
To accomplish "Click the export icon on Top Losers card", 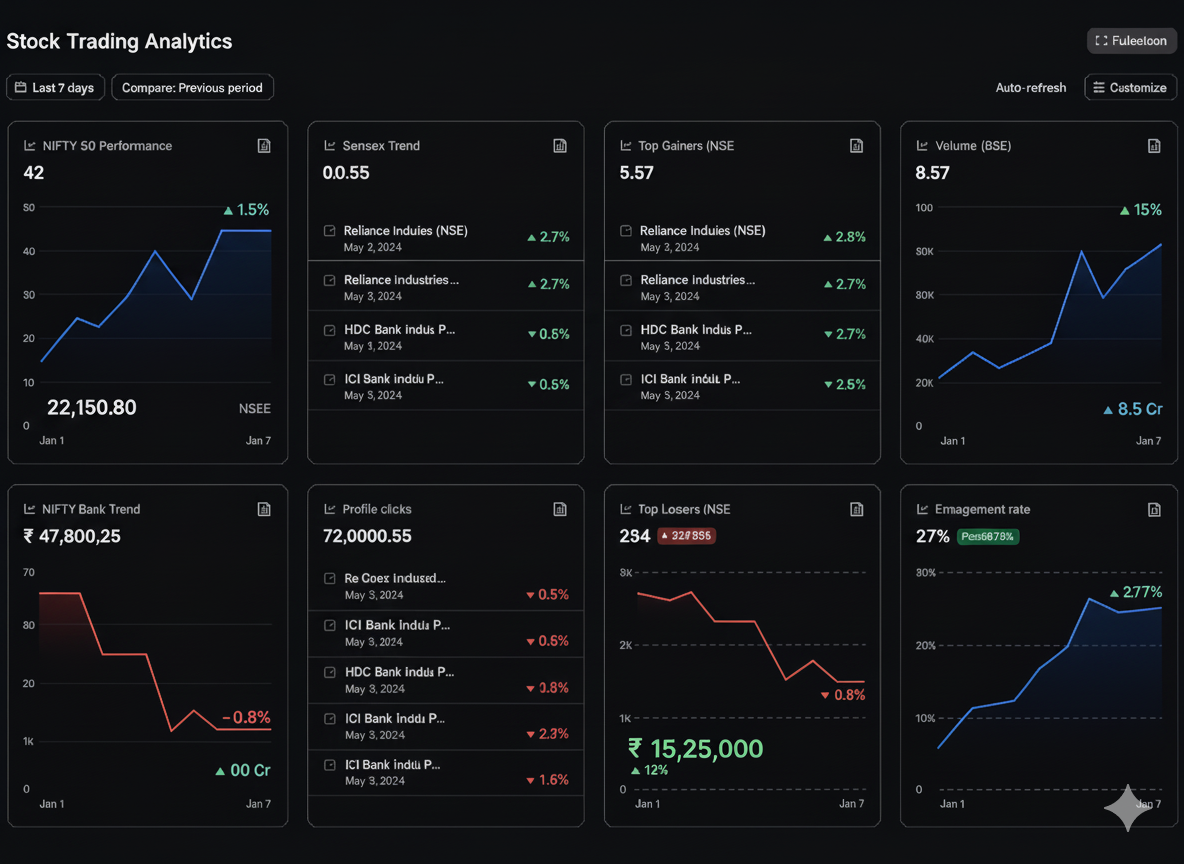I will tap(857, 509).
